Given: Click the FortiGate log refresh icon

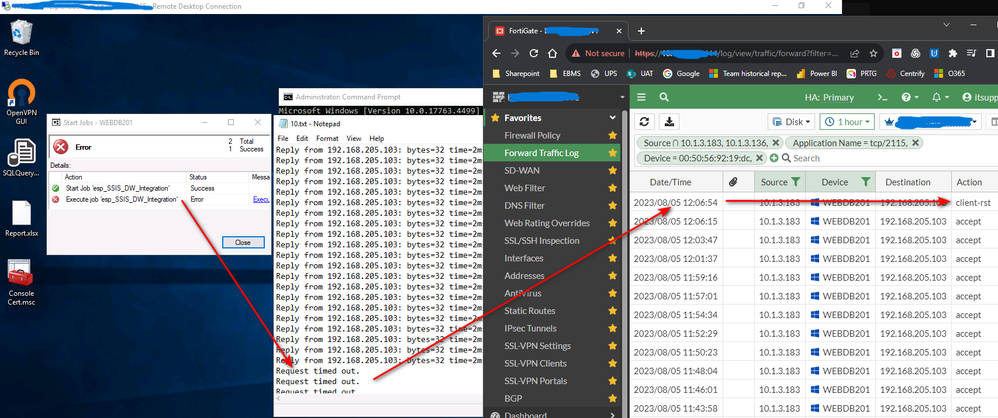Looking at the screenshot, I should (645, 121).
